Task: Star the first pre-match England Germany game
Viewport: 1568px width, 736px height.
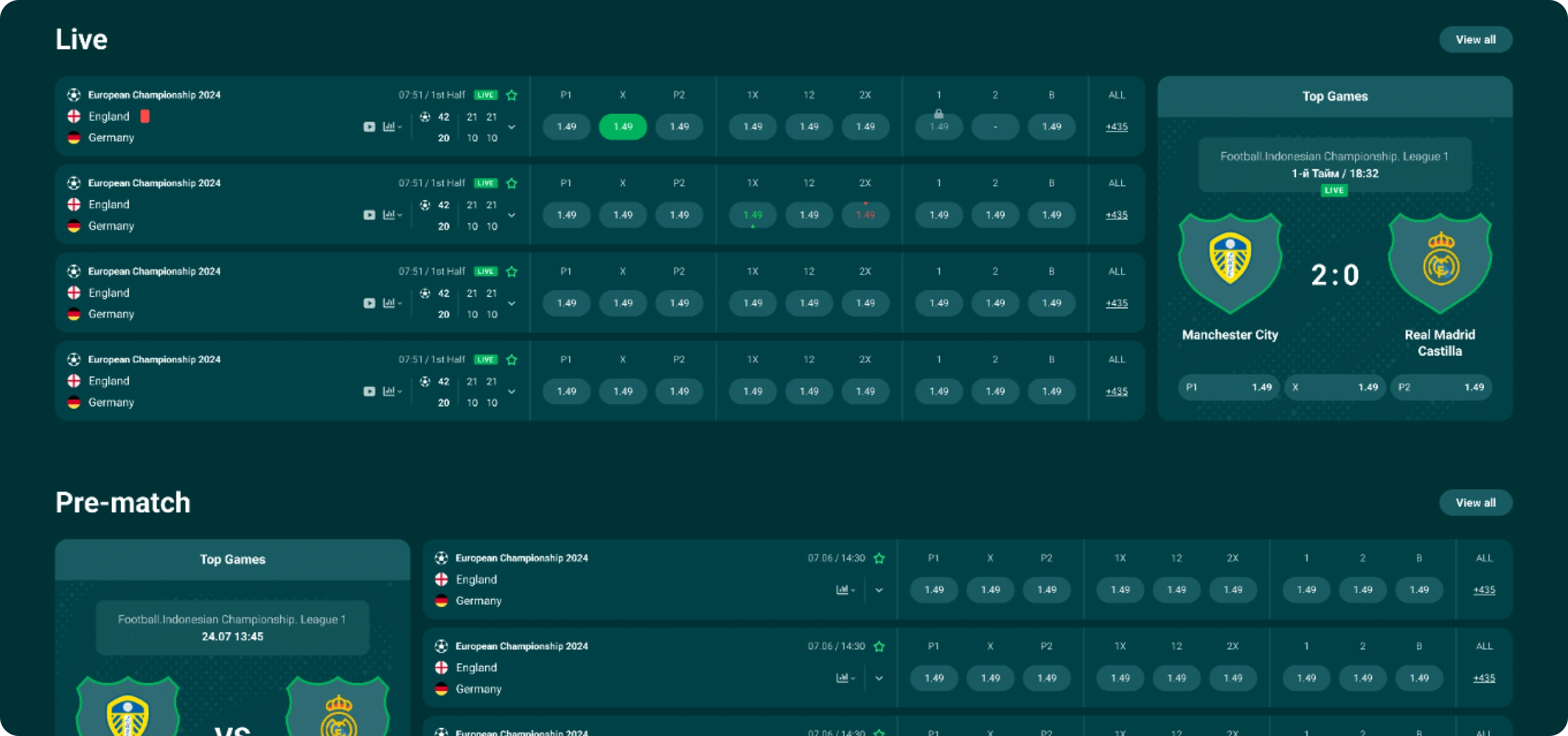Action: [879, 558]
